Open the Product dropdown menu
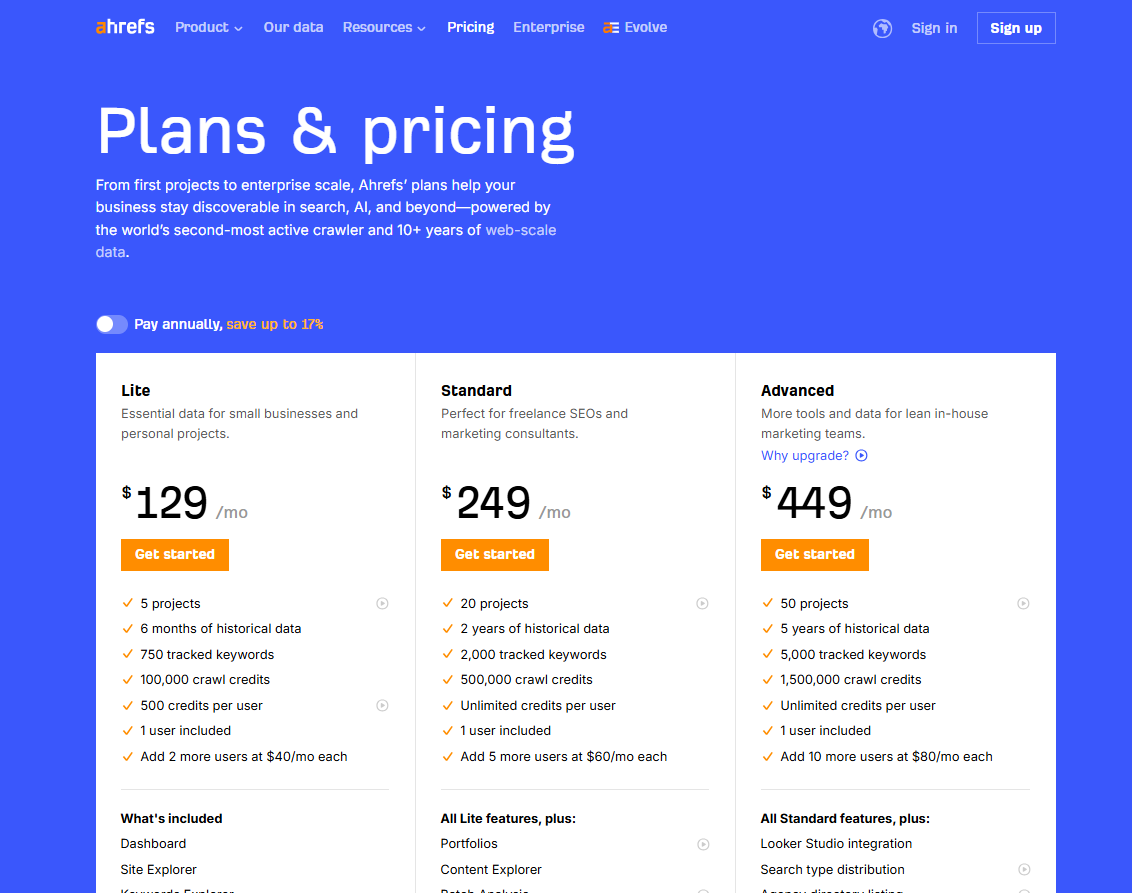This screenshot has height=893, width=1132. (x=208, y=28)
